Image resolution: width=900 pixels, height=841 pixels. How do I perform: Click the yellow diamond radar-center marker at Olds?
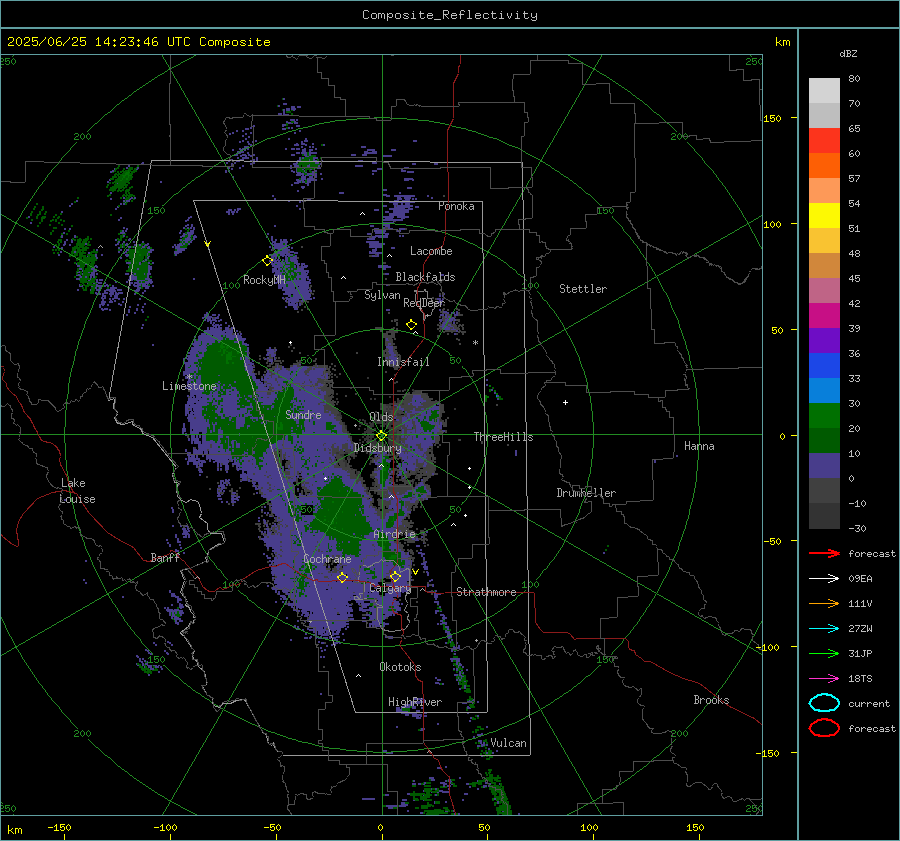(381, 436)
